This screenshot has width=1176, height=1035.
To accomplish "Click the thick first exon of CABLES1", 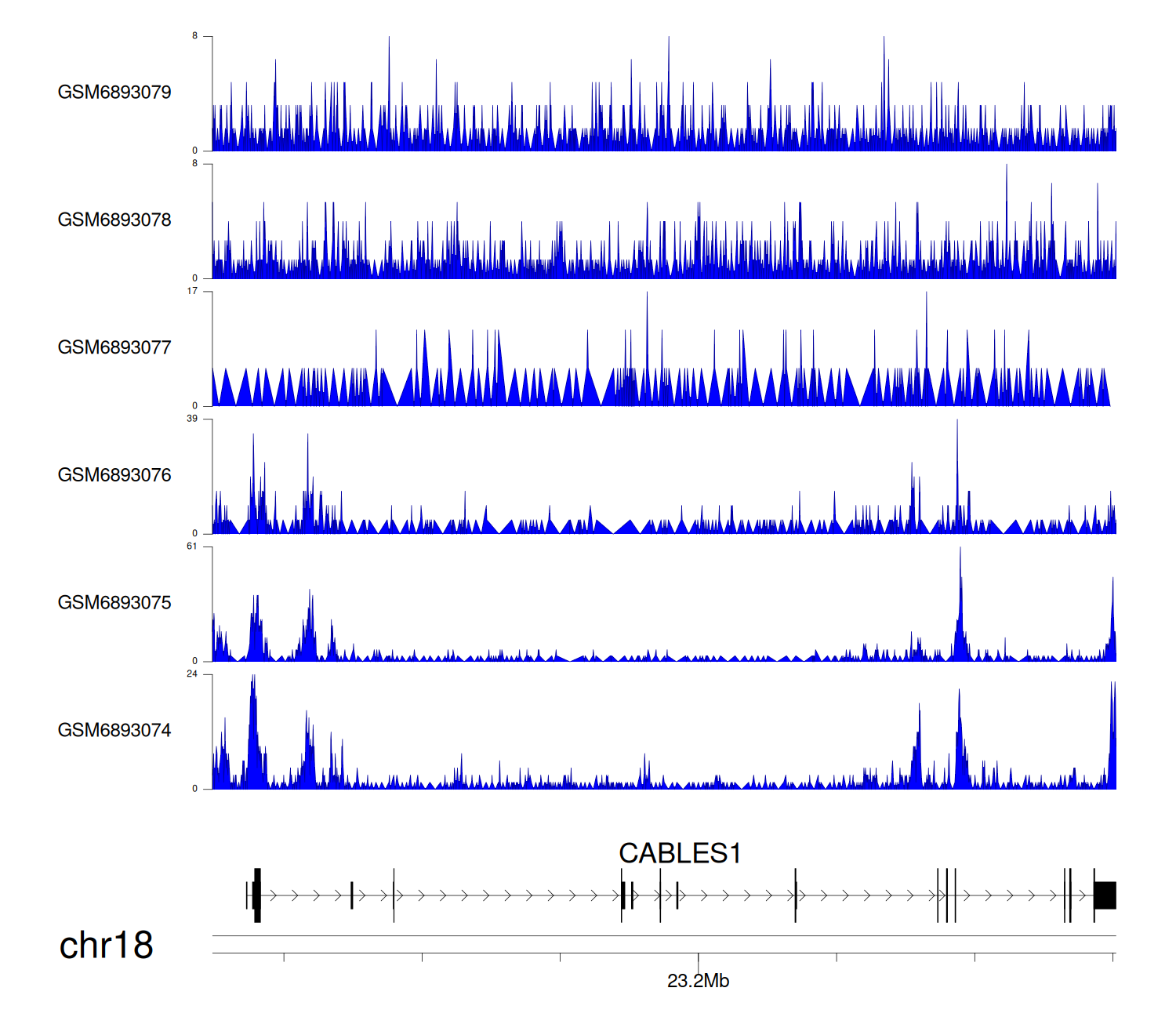I will 257,895.
